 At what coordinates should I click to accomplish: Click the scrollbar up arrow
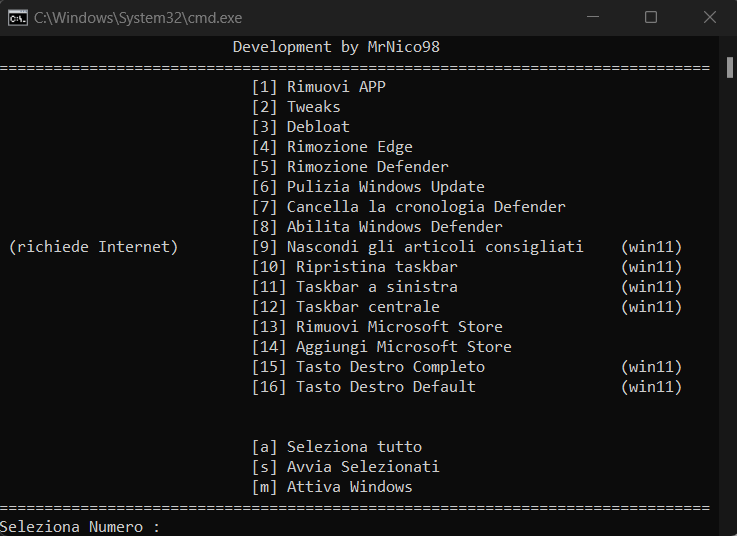click(729, 45)
